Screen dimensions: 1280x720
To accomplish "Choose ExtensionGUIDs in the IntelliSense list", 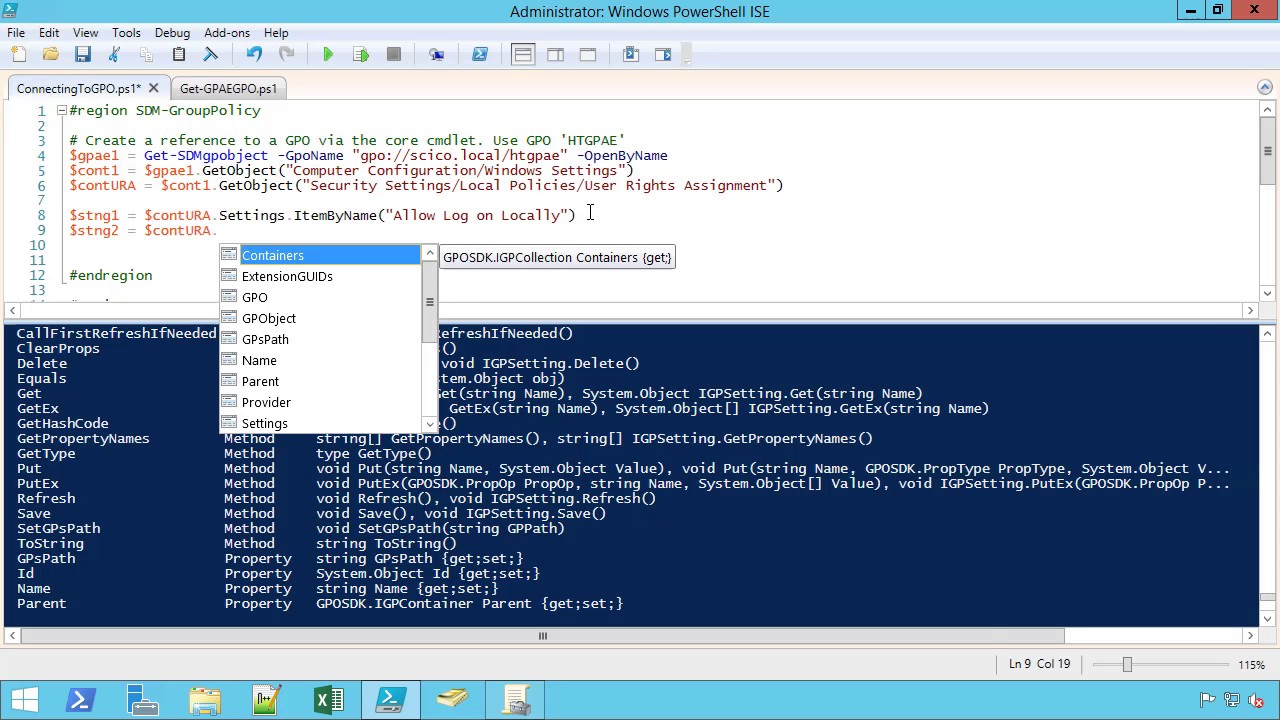I will click(x=320, y=276).
